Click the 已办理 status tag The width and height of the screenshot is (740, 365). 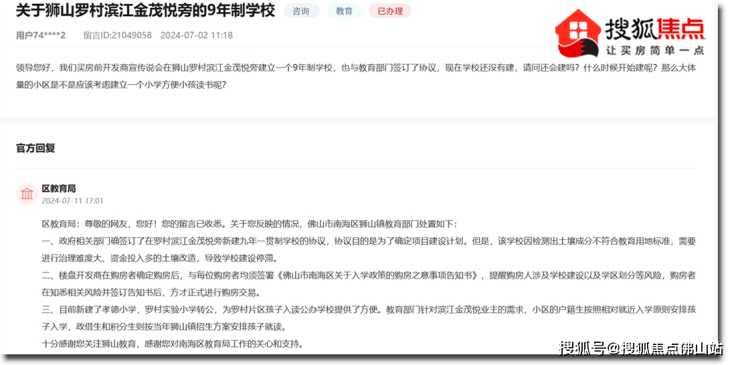(390, 11)
